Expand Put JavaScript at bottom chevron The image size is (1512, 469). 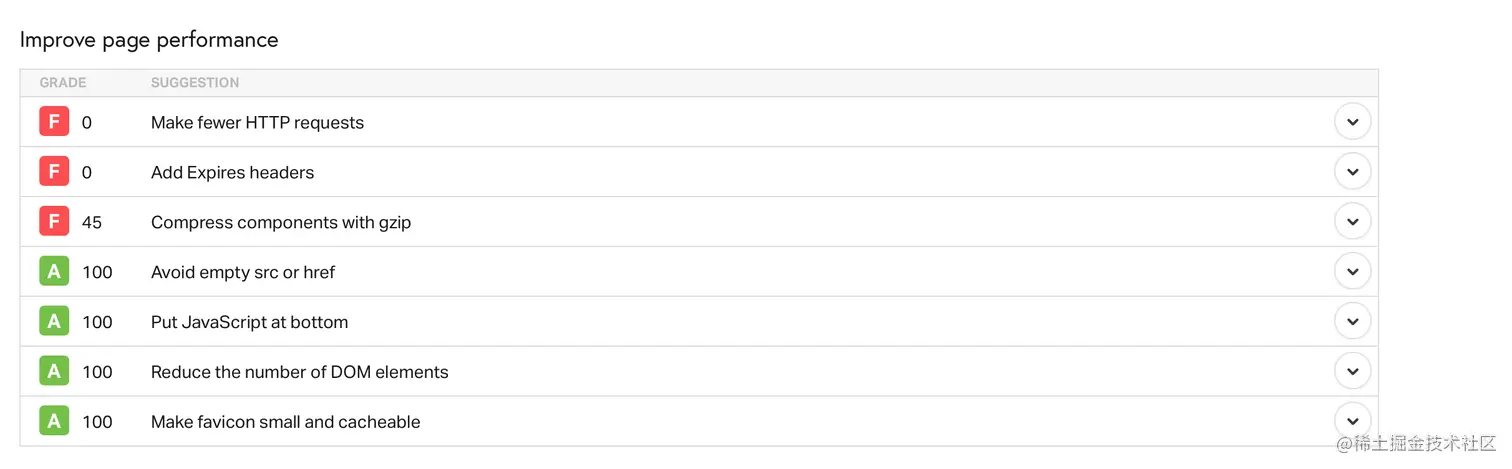1352,322
